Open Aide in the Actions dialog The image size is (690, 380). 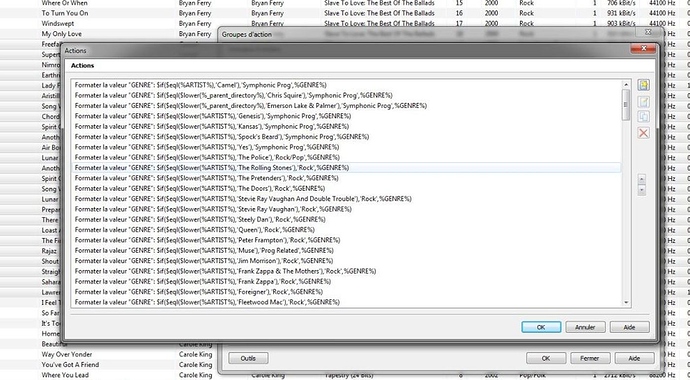coord(629,327)
